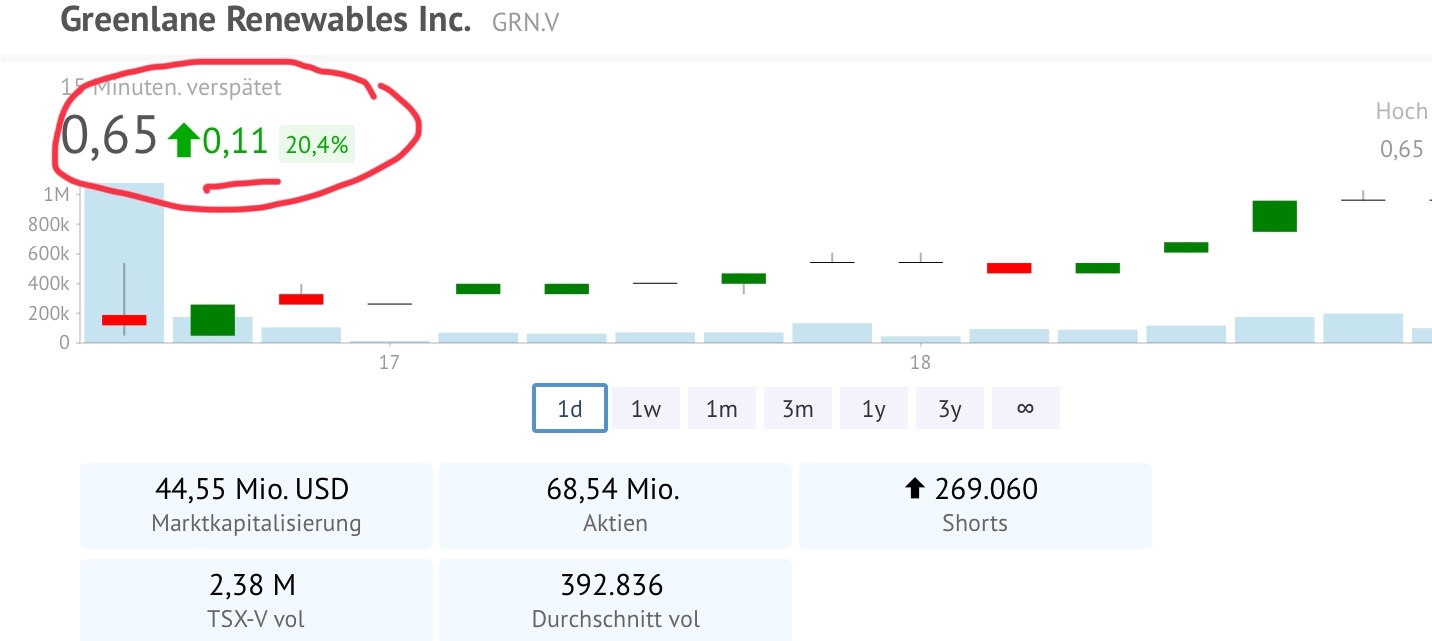The image size is (1432, 641).
Task: Select the large green candlestick near the chart's right
Action: 1273,215
